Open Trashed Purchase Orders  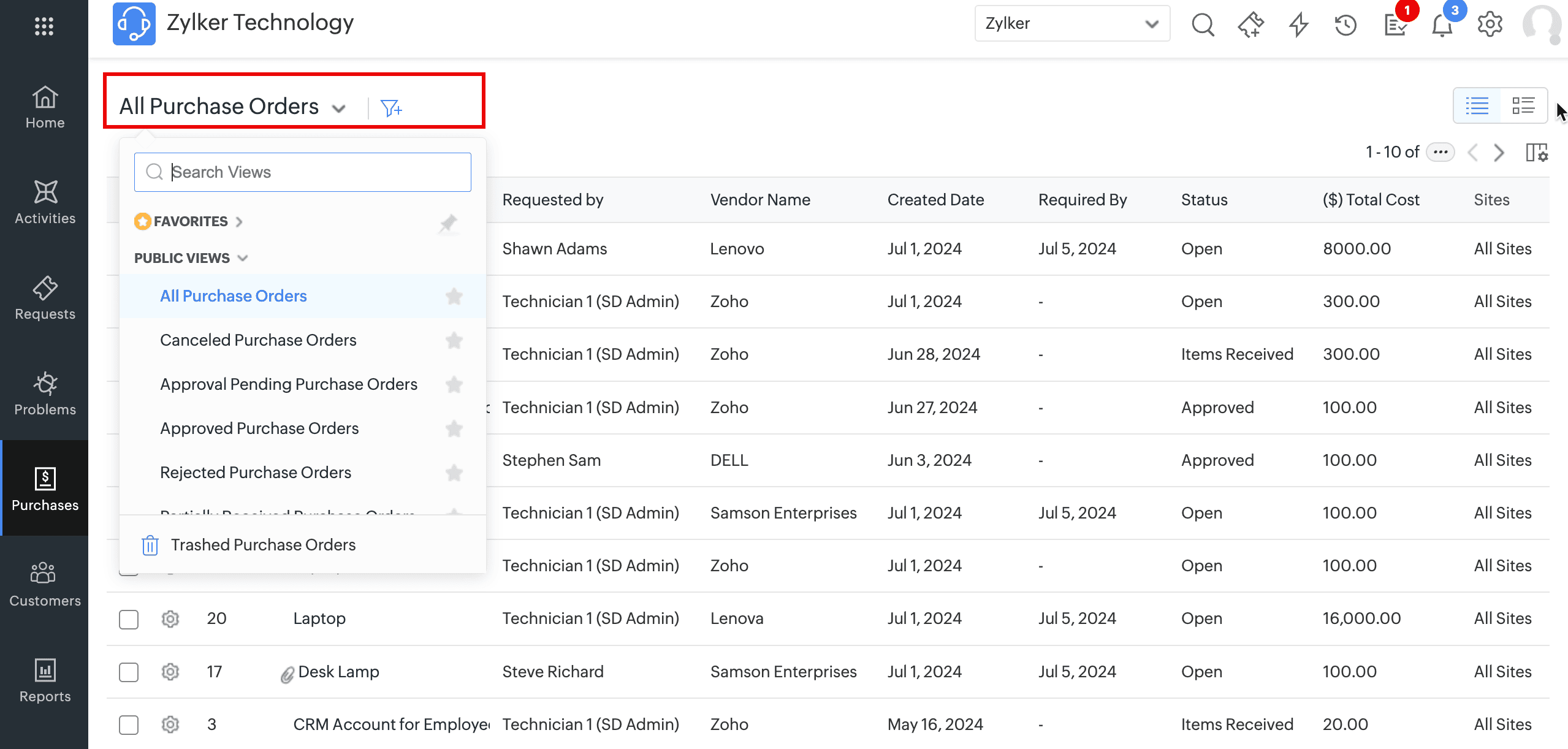[263, 545]
